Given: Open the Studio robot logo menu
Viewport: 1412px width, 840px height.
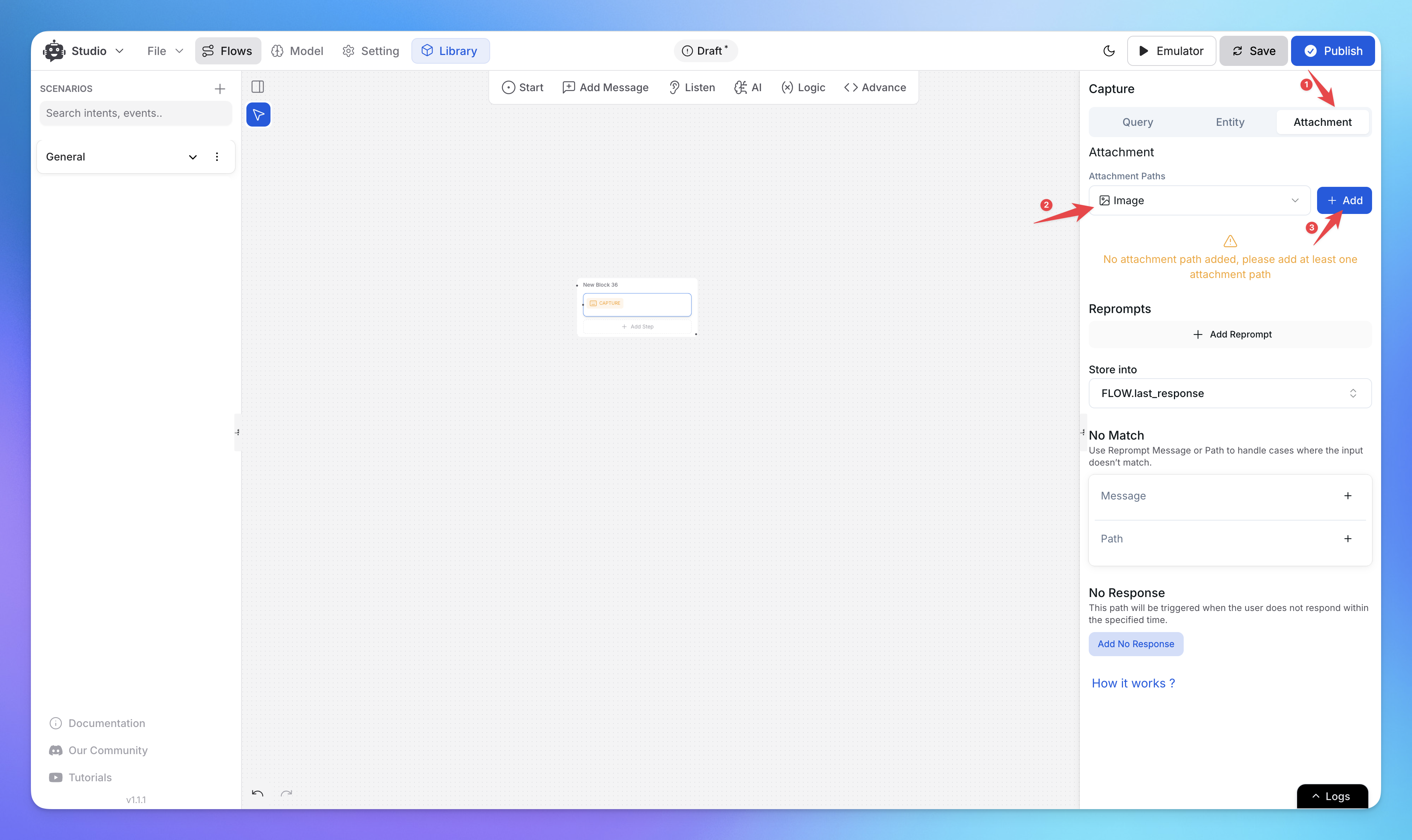Looking at the screenshot, I should 54,51.
